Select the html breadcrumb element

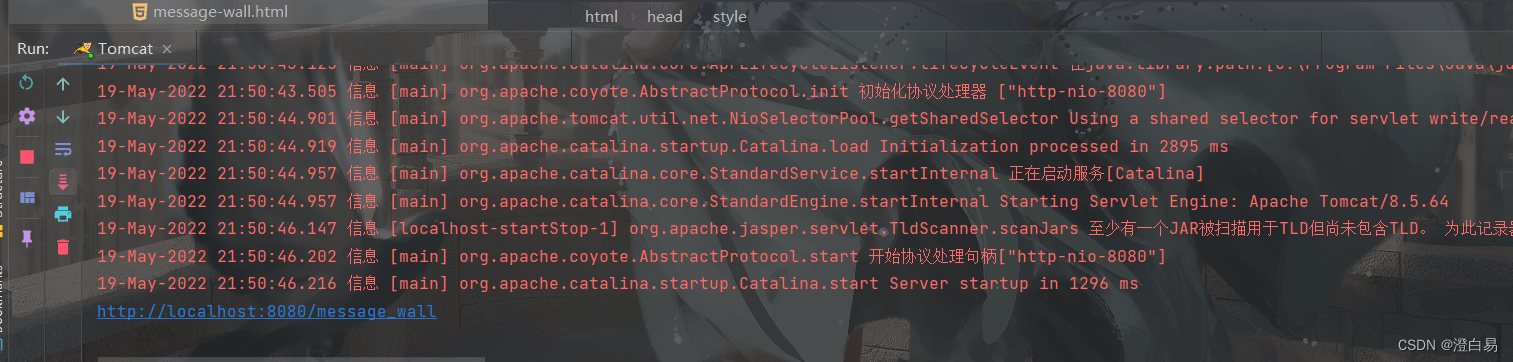(601, 16)
